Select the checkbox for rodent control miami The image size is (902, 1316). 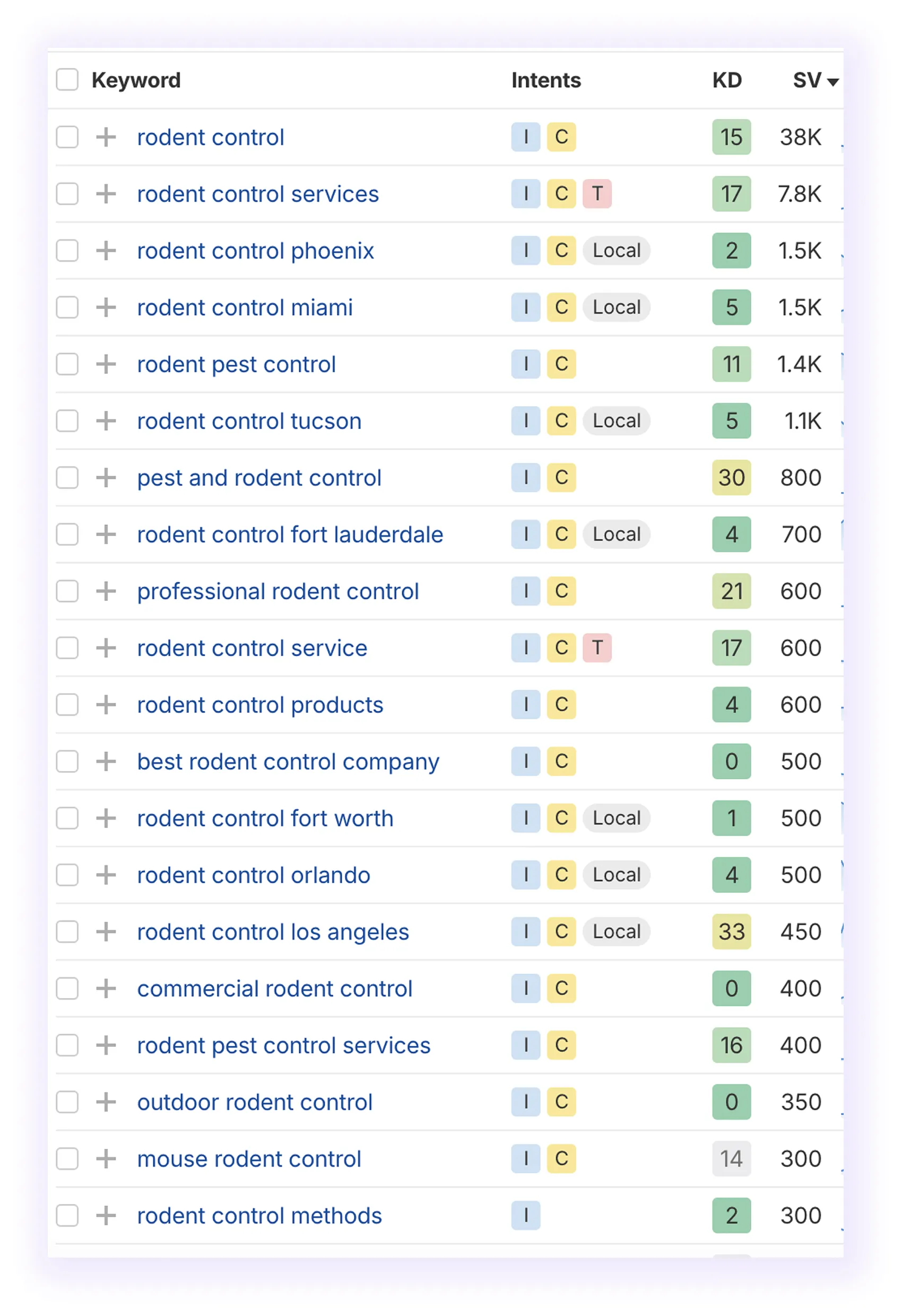(67, 307)
